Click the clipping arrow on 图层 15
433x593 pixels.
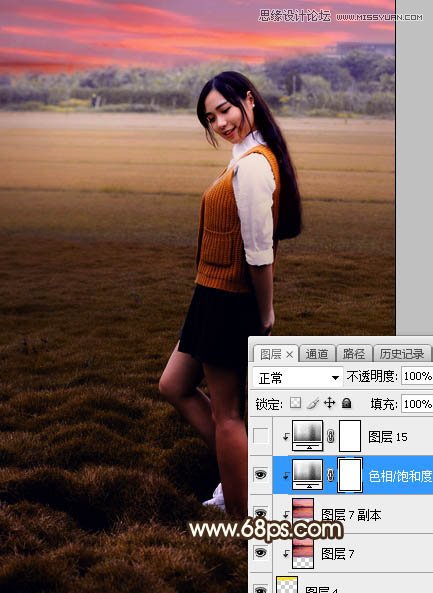coord(286,437)
